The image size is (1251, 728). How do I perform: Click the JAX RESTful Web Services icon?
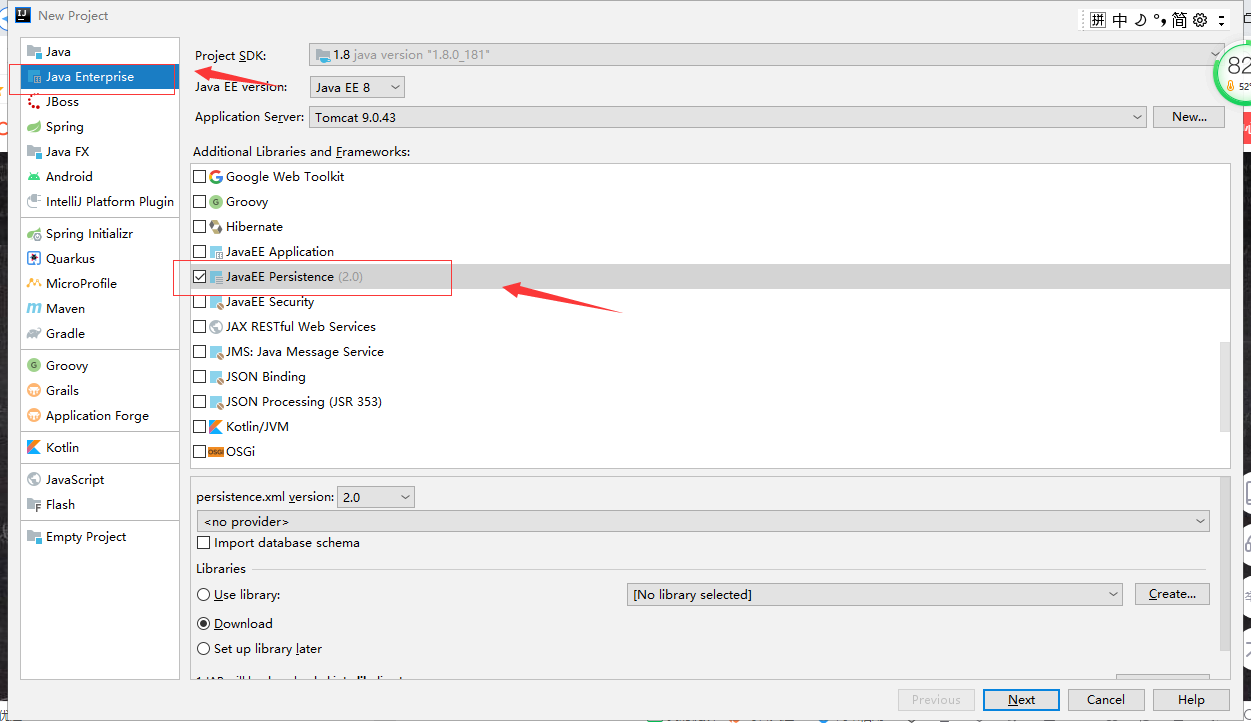216,326
